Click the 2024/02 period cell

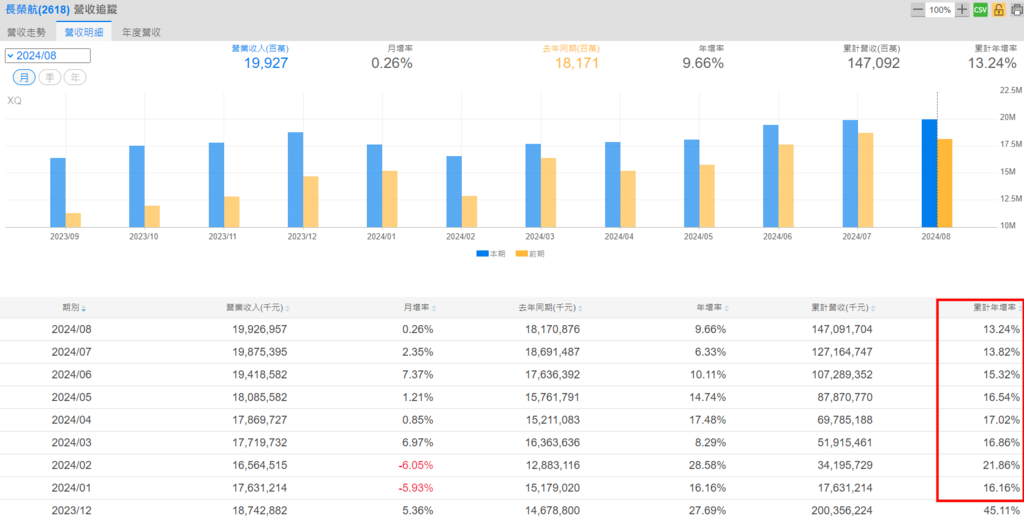[x=71, y=465]
